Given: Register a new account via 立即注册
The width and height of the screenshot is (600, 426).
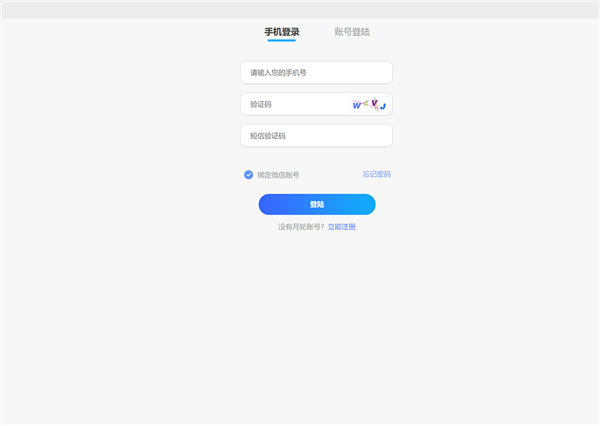Looking at the screenshot, I should point(342,227).
